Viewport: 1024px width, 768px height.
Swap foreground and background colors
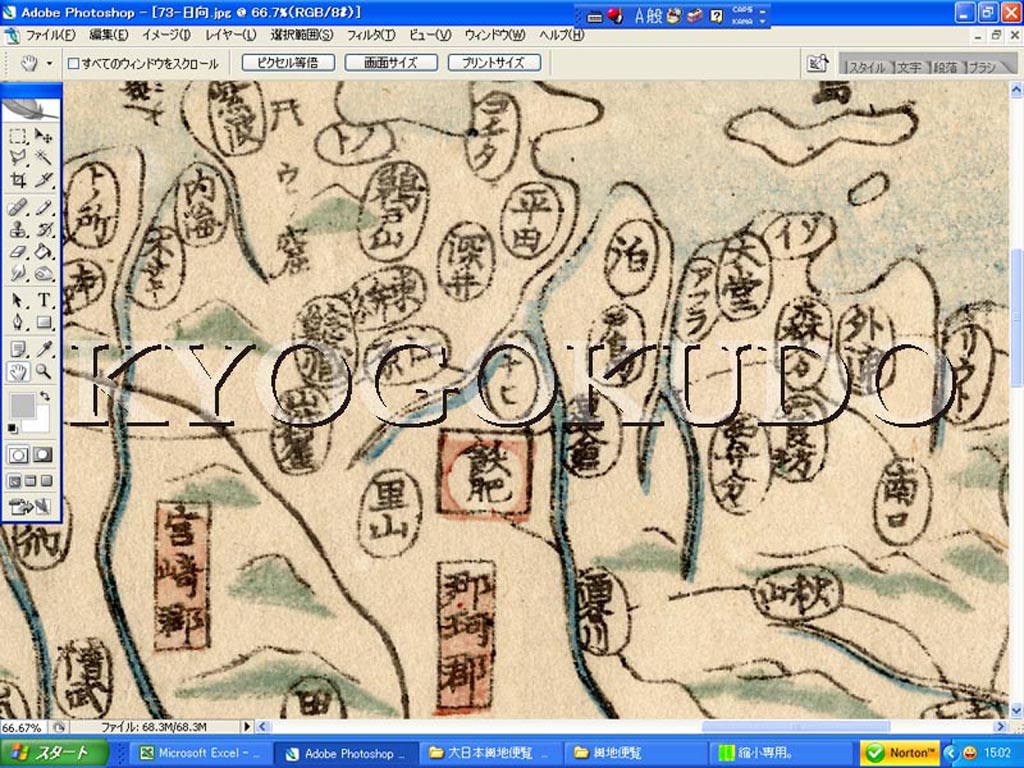pyautogui.click(x=45, y=396)
